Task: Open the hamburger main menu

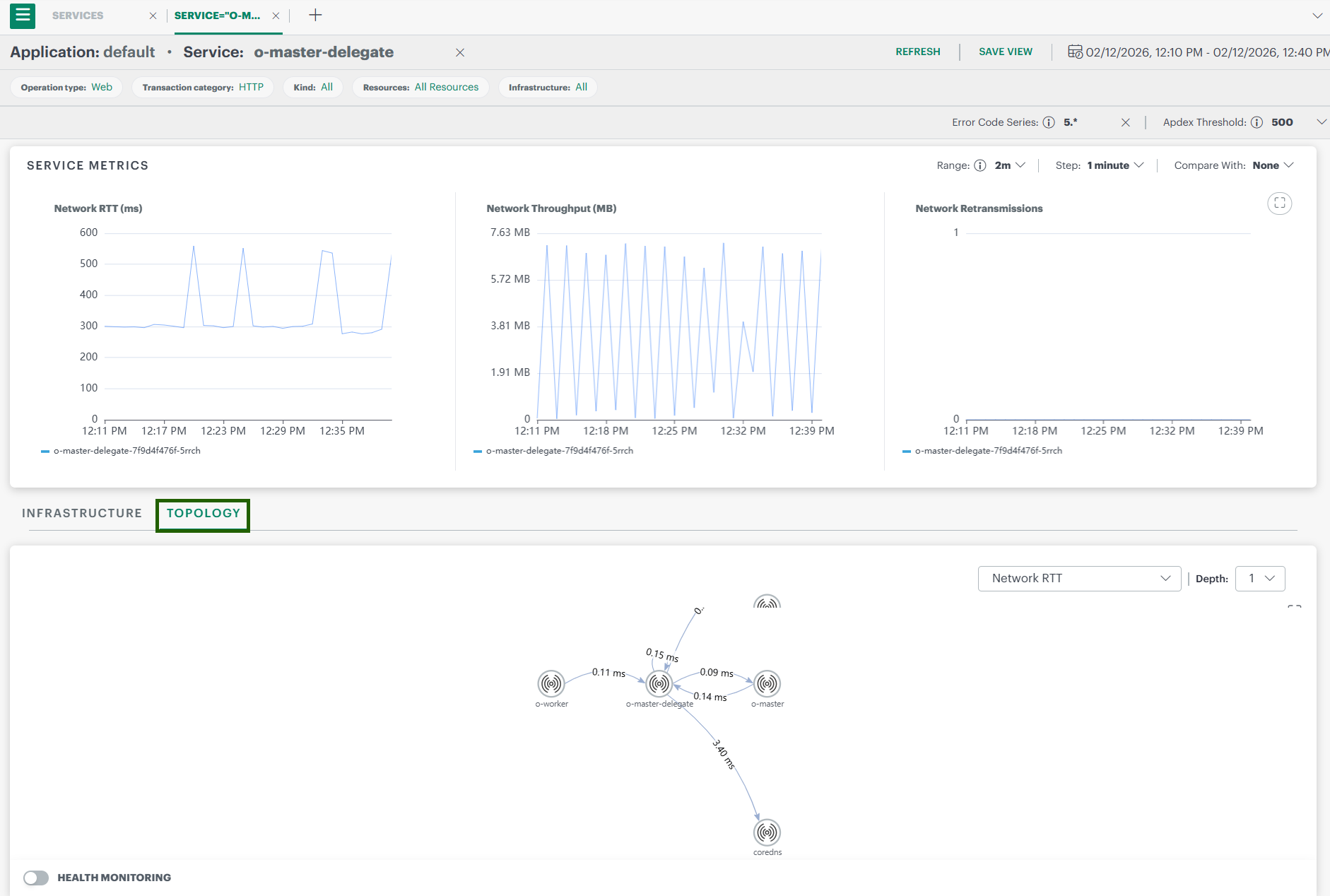Action: pos(23,16)
